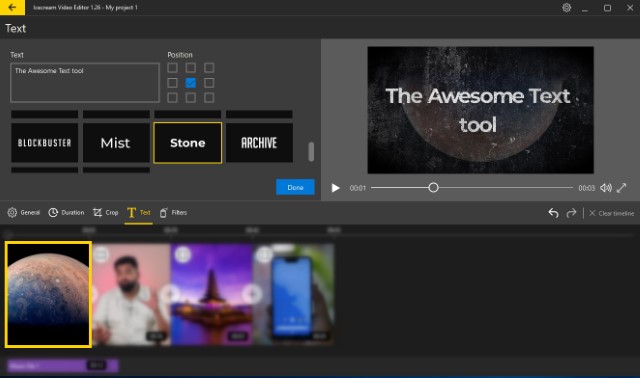Open the Duration tab
The height and width of the screenshot is (378, 640).
pos(66,212)
